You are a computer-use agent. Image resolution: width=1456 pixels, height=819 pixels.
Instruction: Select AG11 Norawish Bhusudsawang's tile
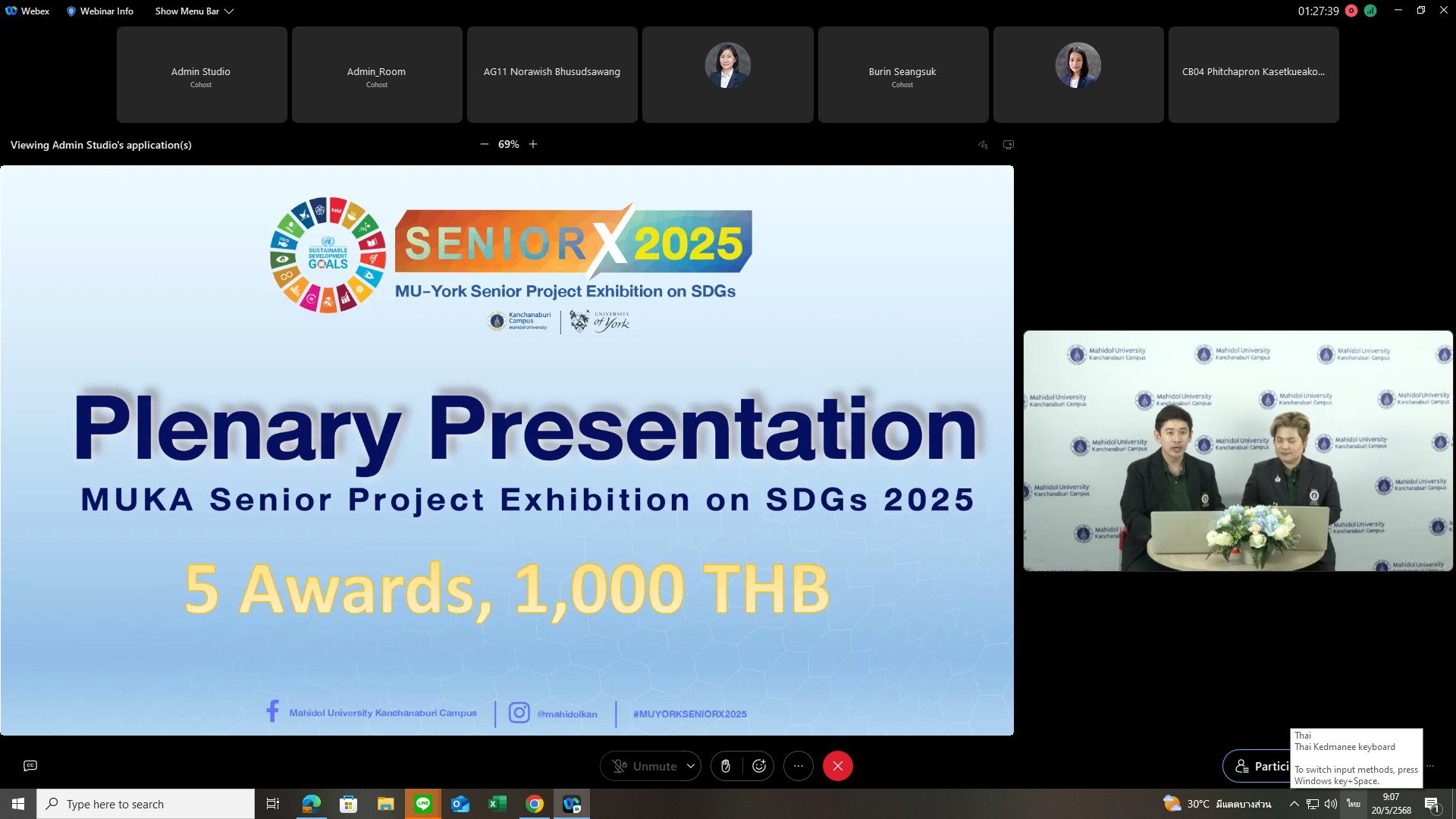(x=552, y=75)
